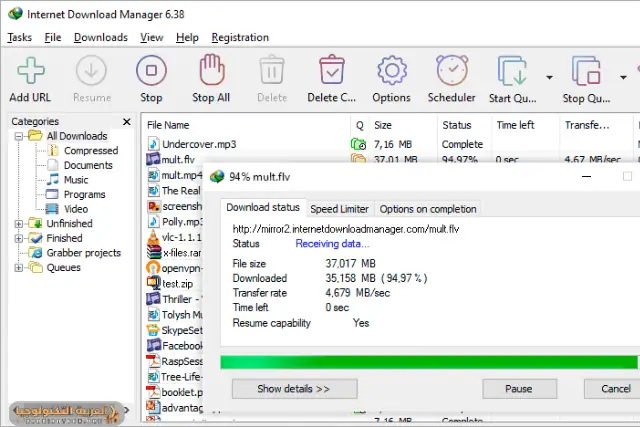
Task: Click the Show details button
Action: pos(294,389)
